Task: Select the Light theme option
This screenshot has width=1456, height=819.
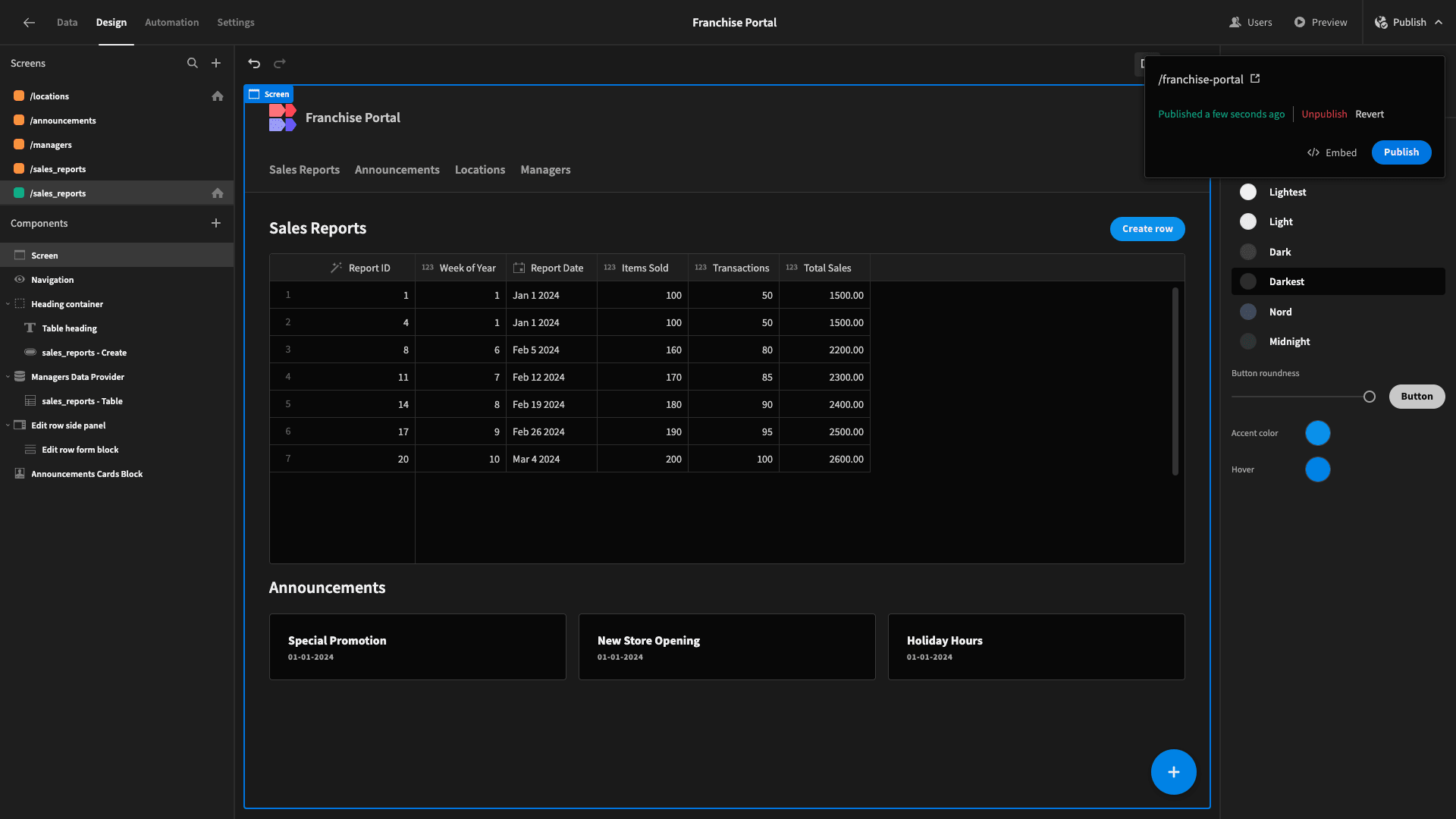Action: click(x=1338, y=222)
